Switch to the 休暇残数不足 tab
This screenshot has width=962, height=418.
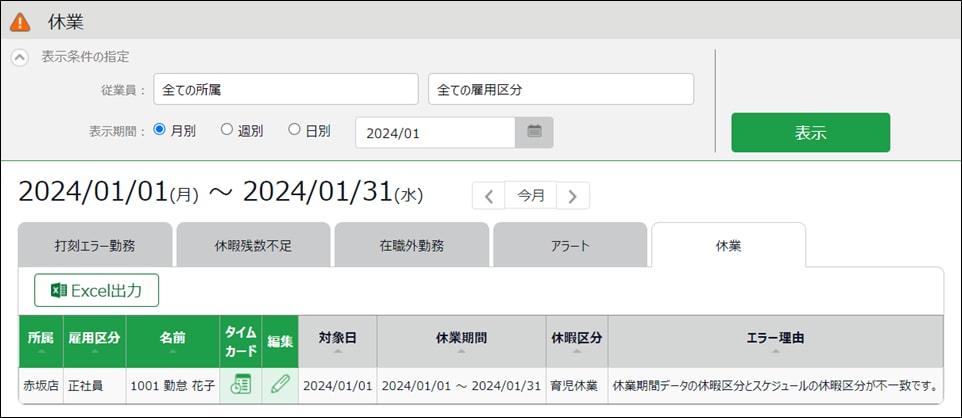point(252,245)
